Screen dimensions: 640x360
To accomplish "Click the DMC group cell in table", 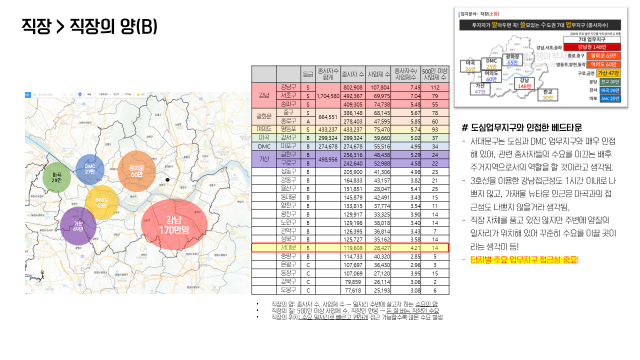I will [264, 146].
